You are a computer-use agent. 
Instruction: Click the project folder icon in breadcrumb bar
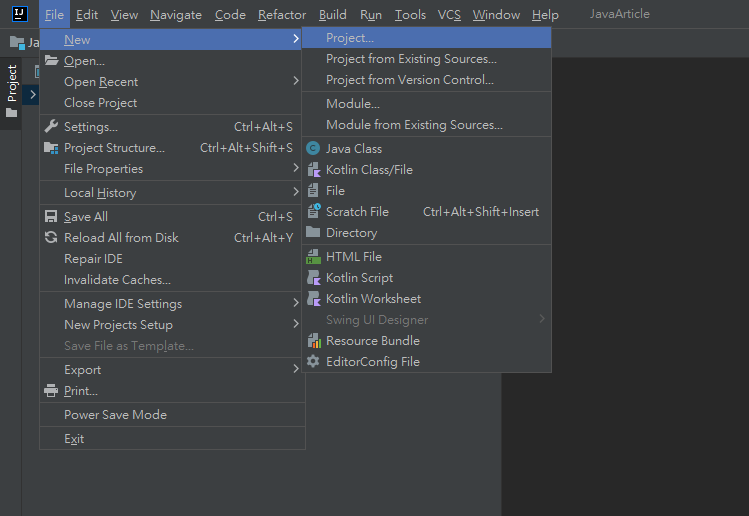(x=17, y=43)
